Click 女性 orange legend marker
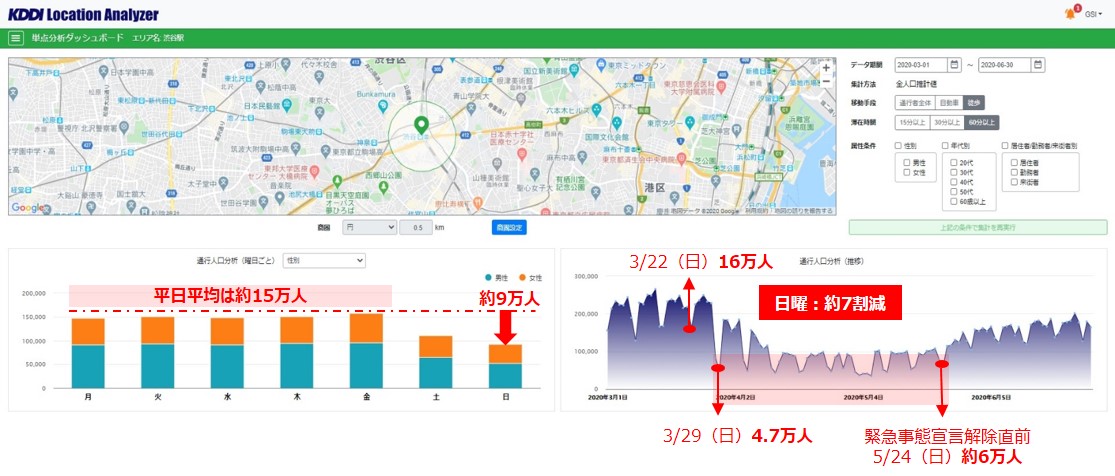The width and height of the screenshot is (1115, 476). point(521,277)
